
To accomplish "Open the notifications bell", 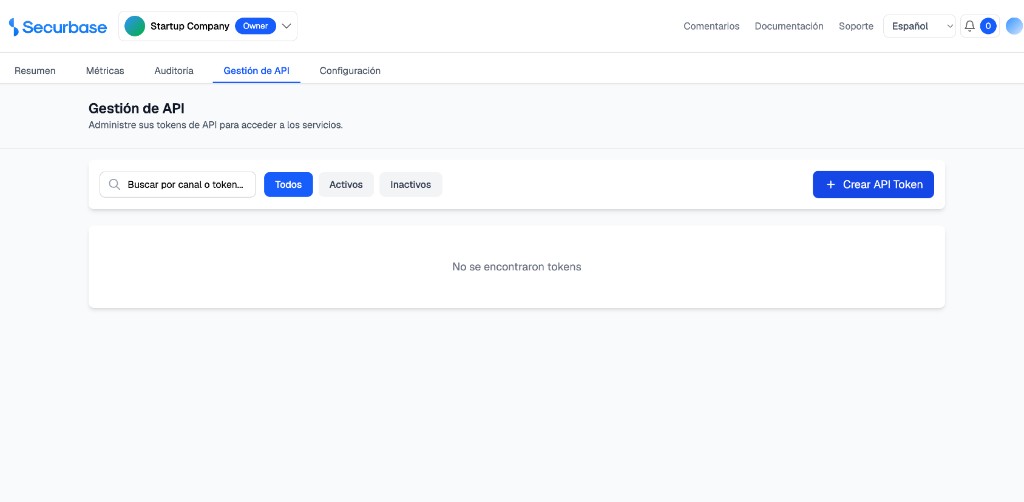I will 970,26.
